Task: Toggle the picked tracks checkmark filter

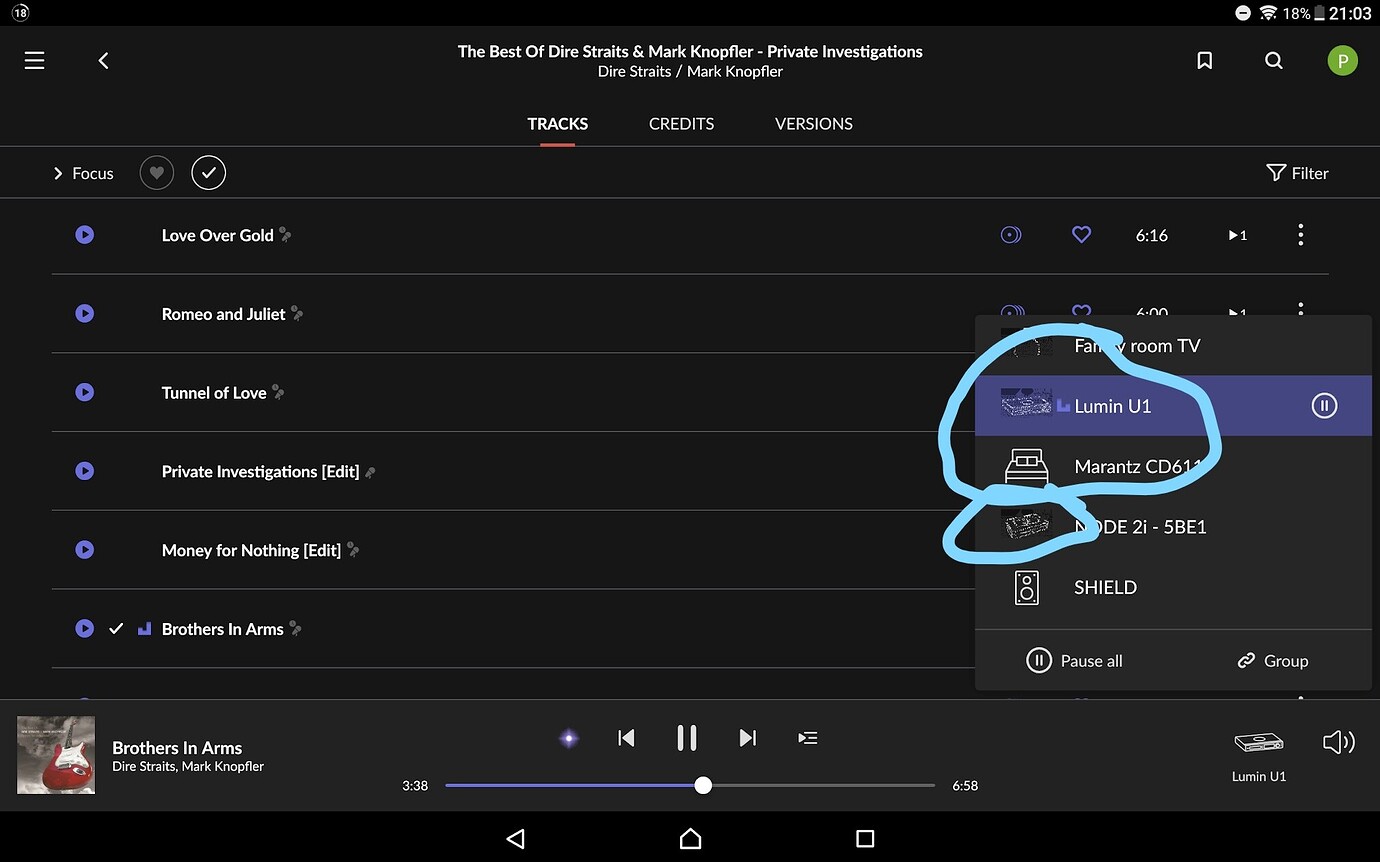Action: (x=208, y=172)
